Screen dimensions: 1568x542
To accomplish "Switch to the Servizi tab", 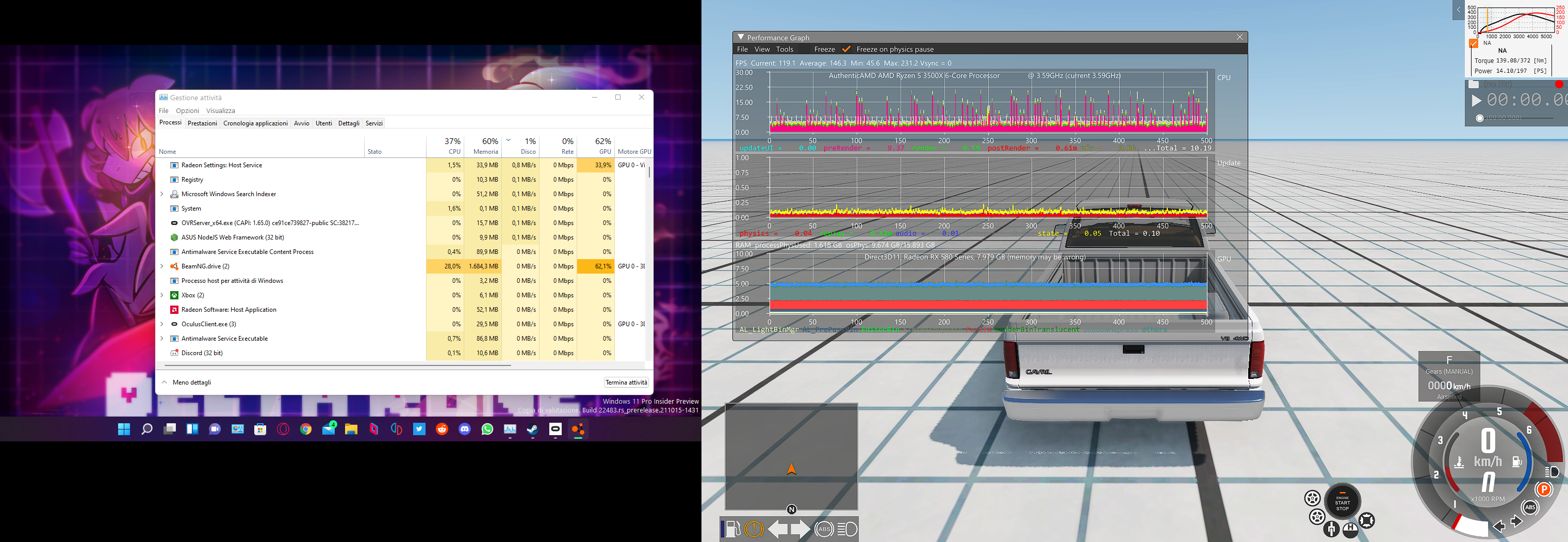I will coord(374,123).
